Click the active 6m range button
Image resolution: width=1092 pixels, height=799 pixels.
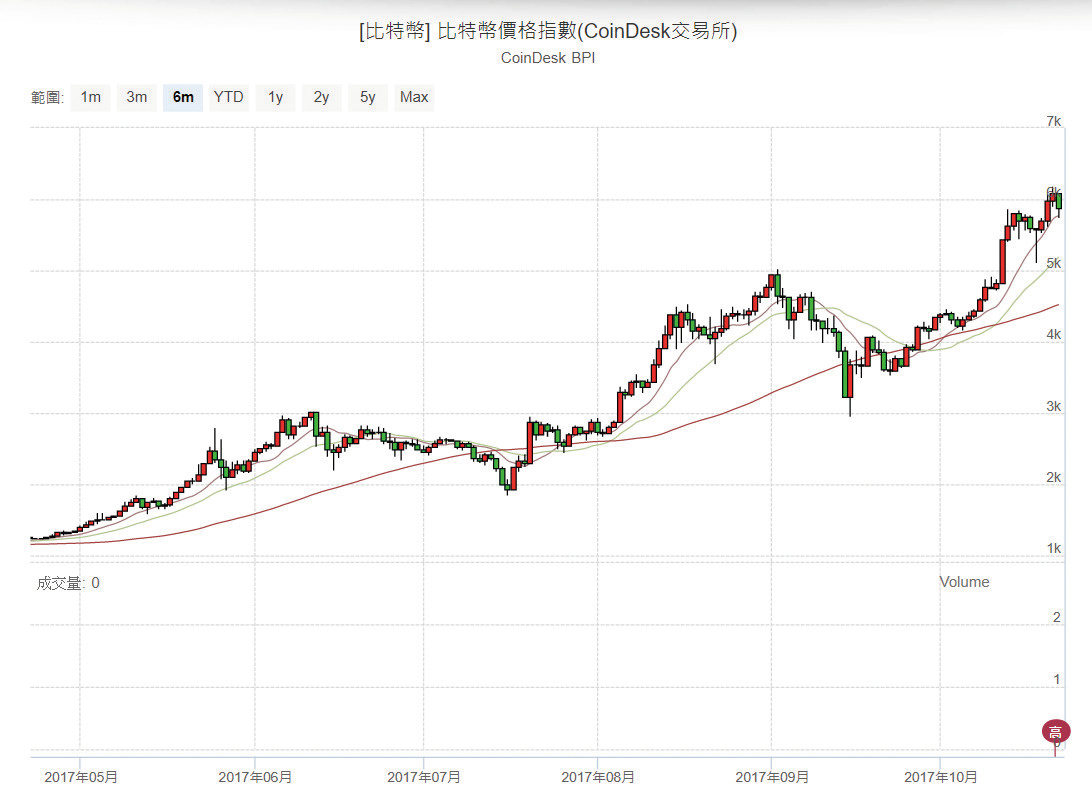(x=183, y=97)
